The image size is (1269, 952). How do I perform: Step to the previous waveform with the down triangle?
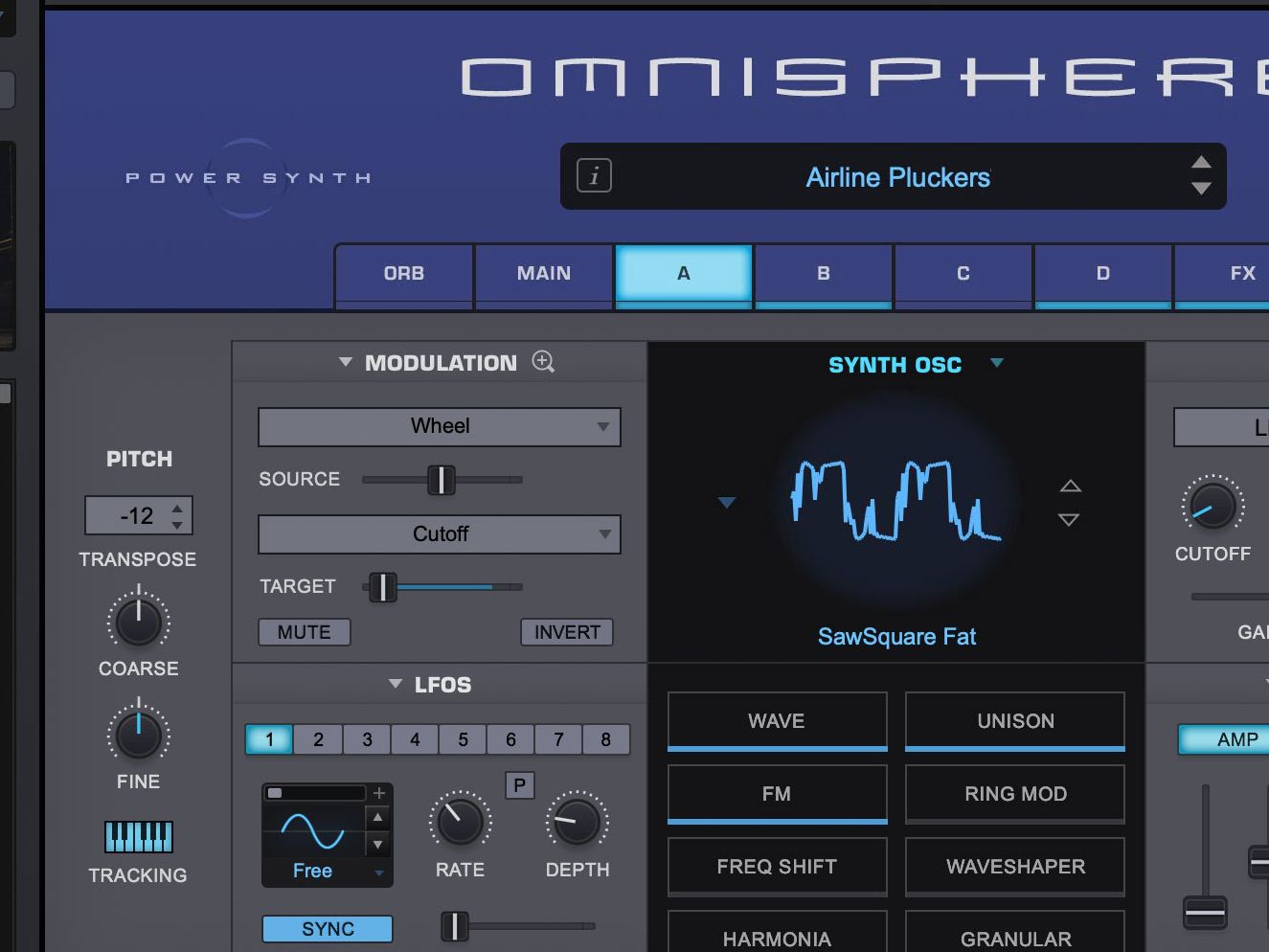click(x=1070, y=520)
